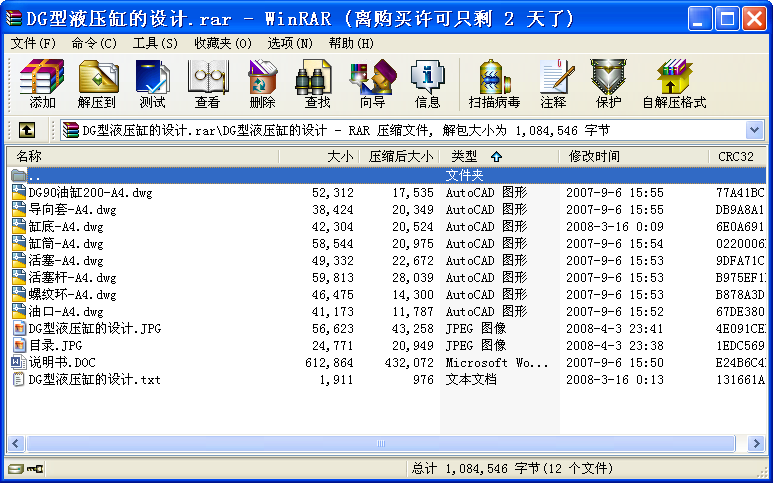Select the 说明书.DOC file
773x483 pixels.
[62, 362]
